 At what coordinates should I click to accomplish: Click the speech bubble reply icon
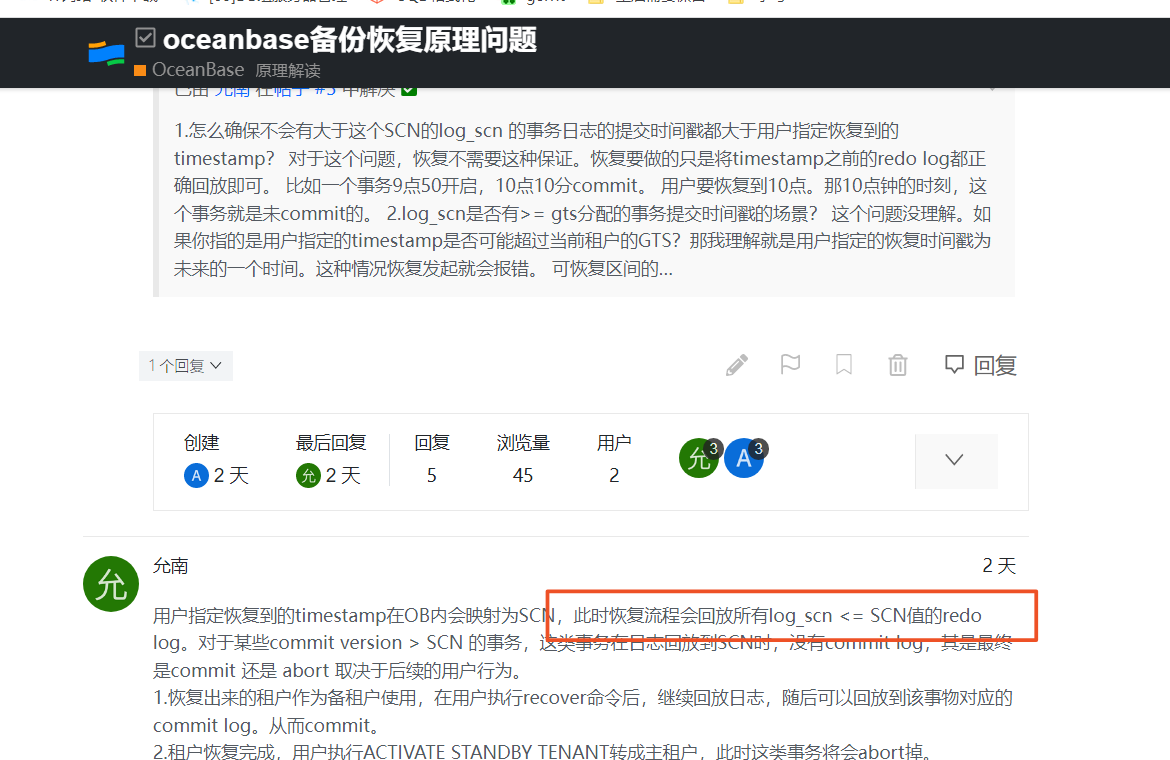(954, 365)
